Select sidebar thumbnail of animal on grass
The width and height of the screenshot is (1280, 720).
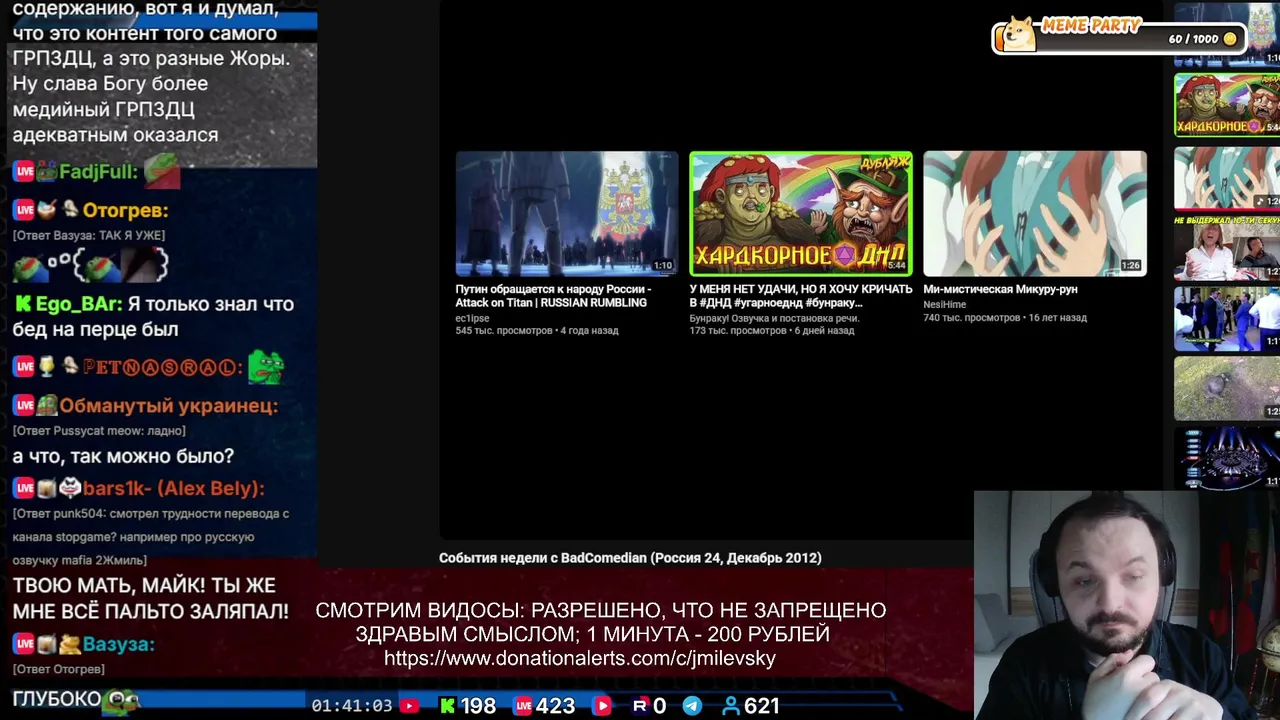1227,389
